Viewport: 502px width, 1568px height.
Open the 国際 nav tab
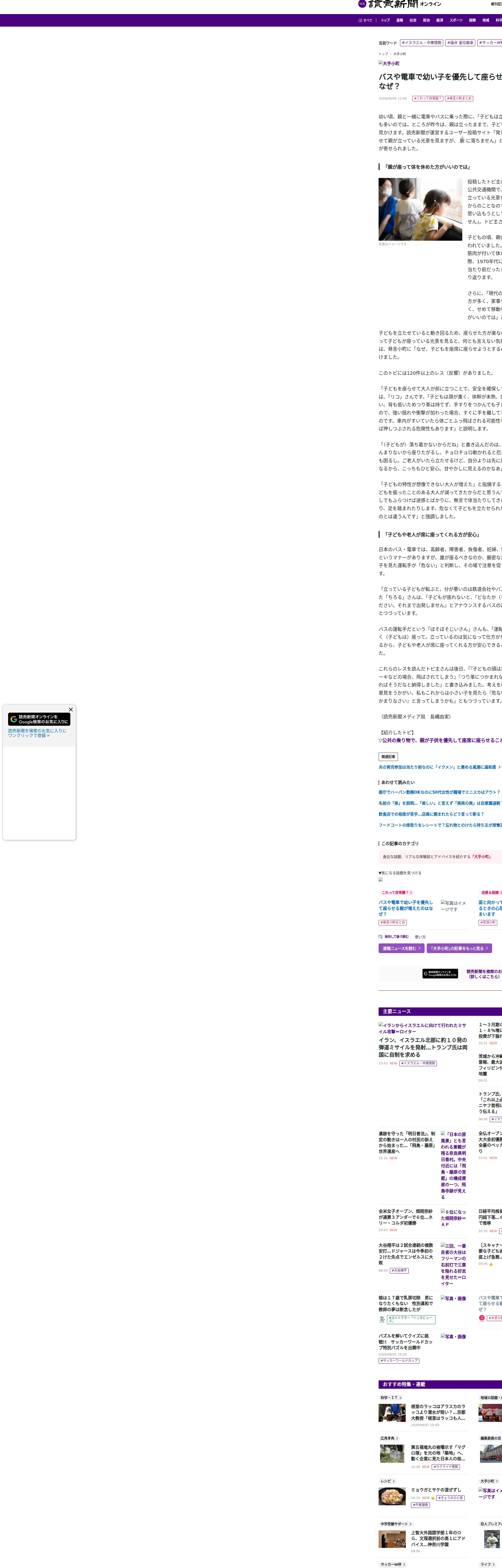(x=472, y=20)
